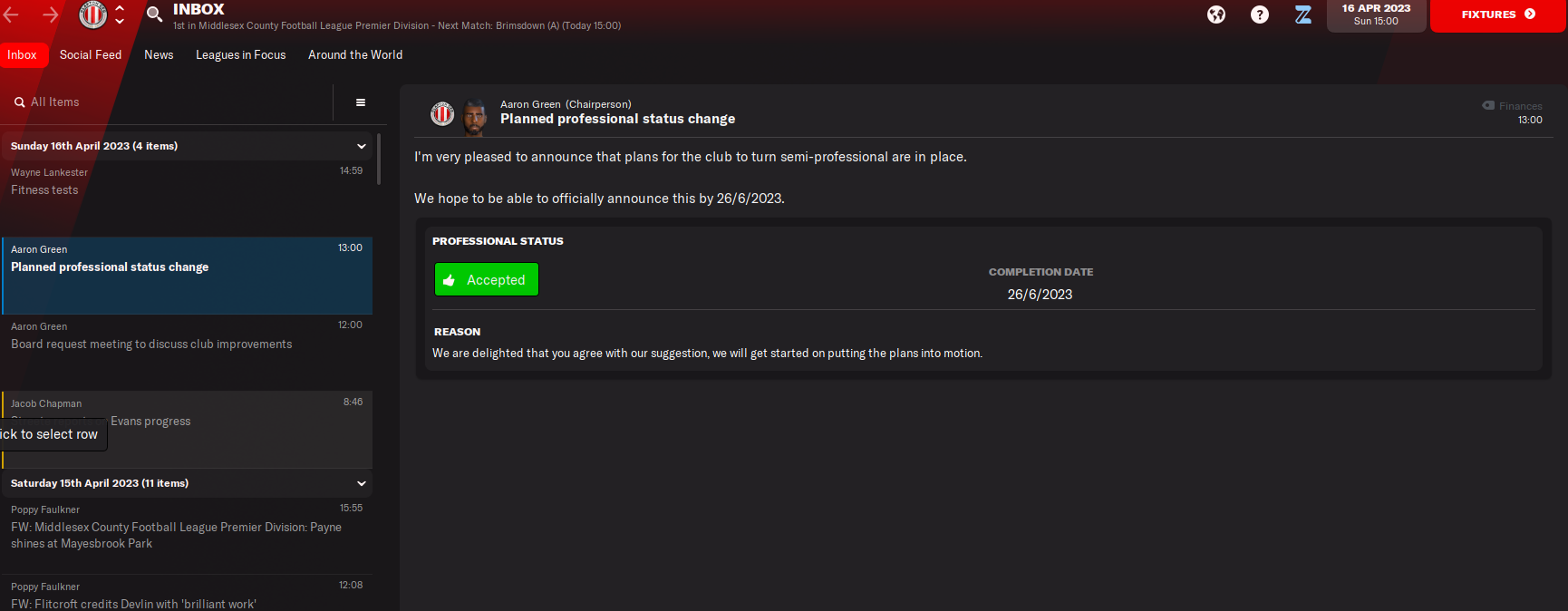The height and width of the screenshot is (611, 1568).
Task: Click the green Accepted button
Action: (x=487, y=280)
